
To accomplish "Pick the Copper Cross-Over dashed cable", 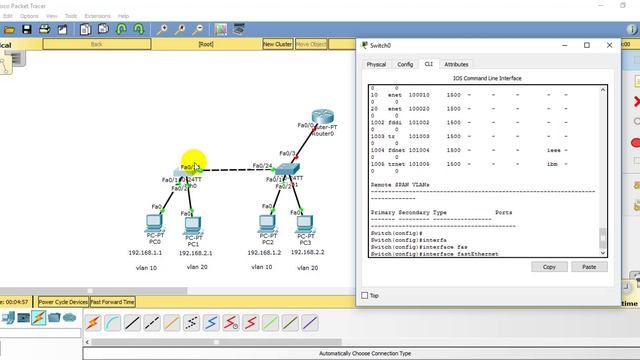I will [152, 323].
